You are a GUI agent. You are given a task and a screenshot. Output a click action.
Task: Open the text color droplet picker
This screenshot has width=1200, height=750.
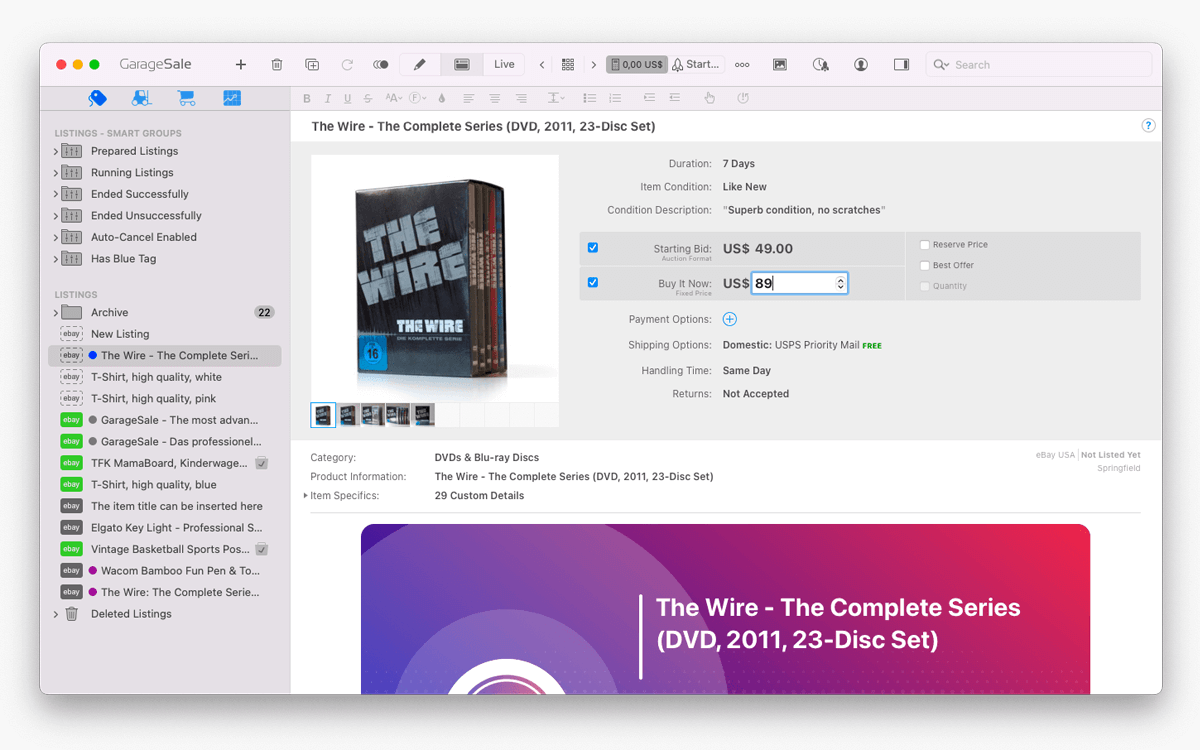click(442, 98)
